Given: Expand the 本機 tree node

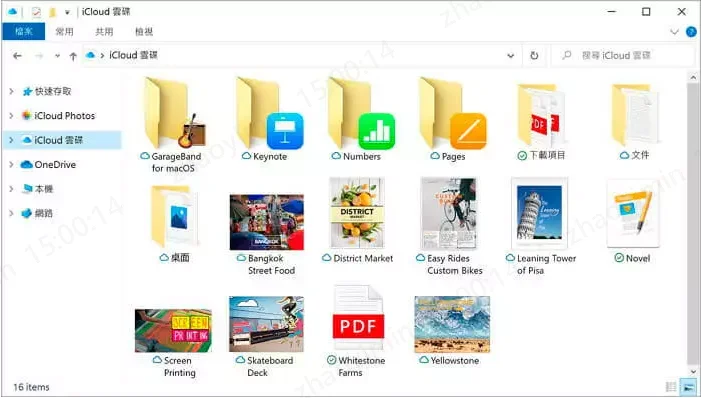Looking at the screenshot, I should tap(11, 189).
